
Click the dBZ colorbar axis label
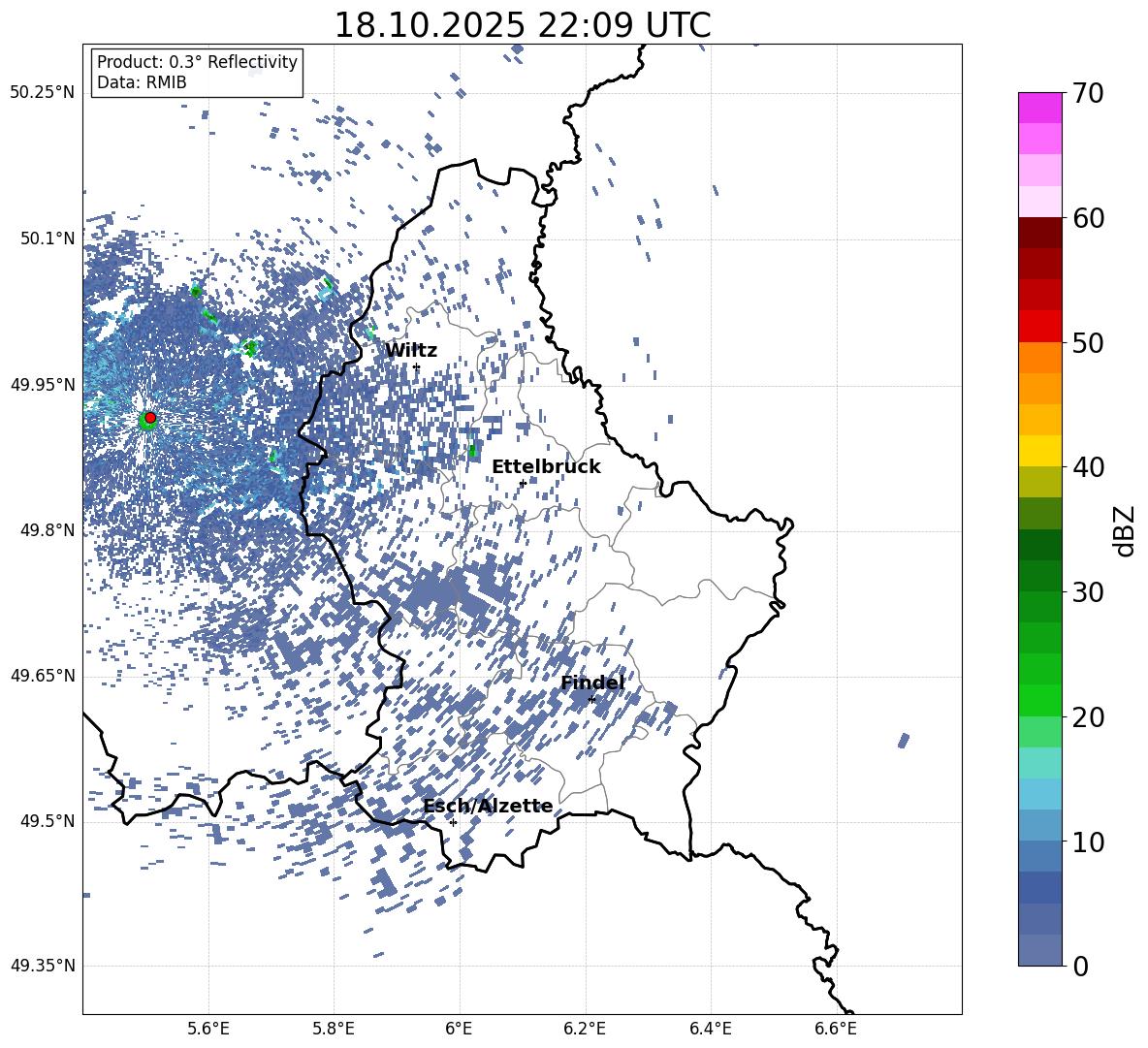point(1125,530)
